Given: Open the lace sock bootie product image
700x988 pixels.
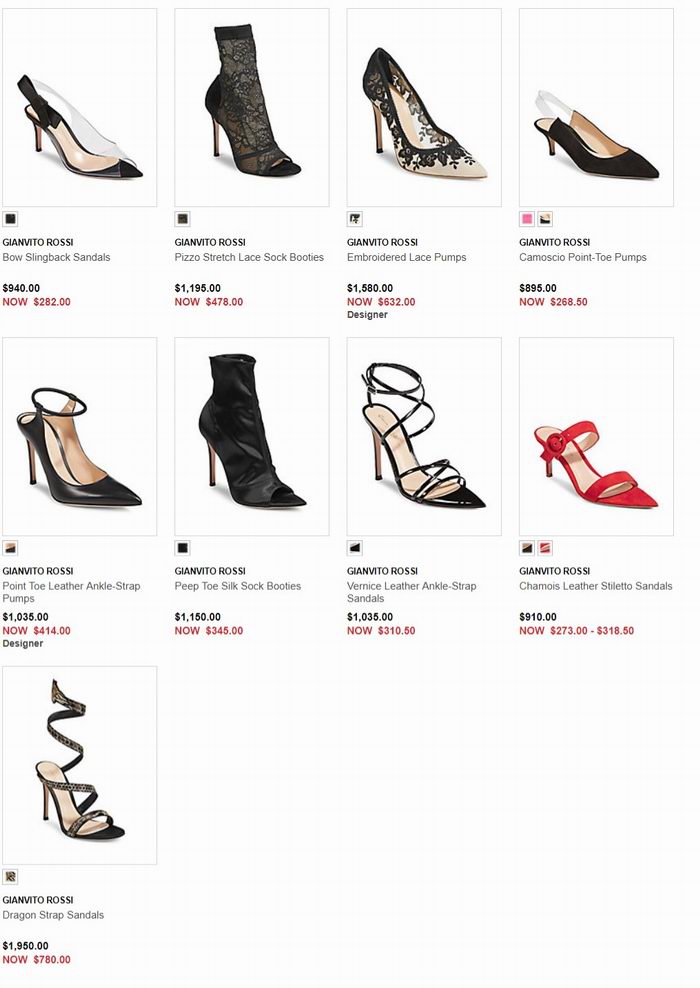Looking at the screenshot, I should (252, 108).
